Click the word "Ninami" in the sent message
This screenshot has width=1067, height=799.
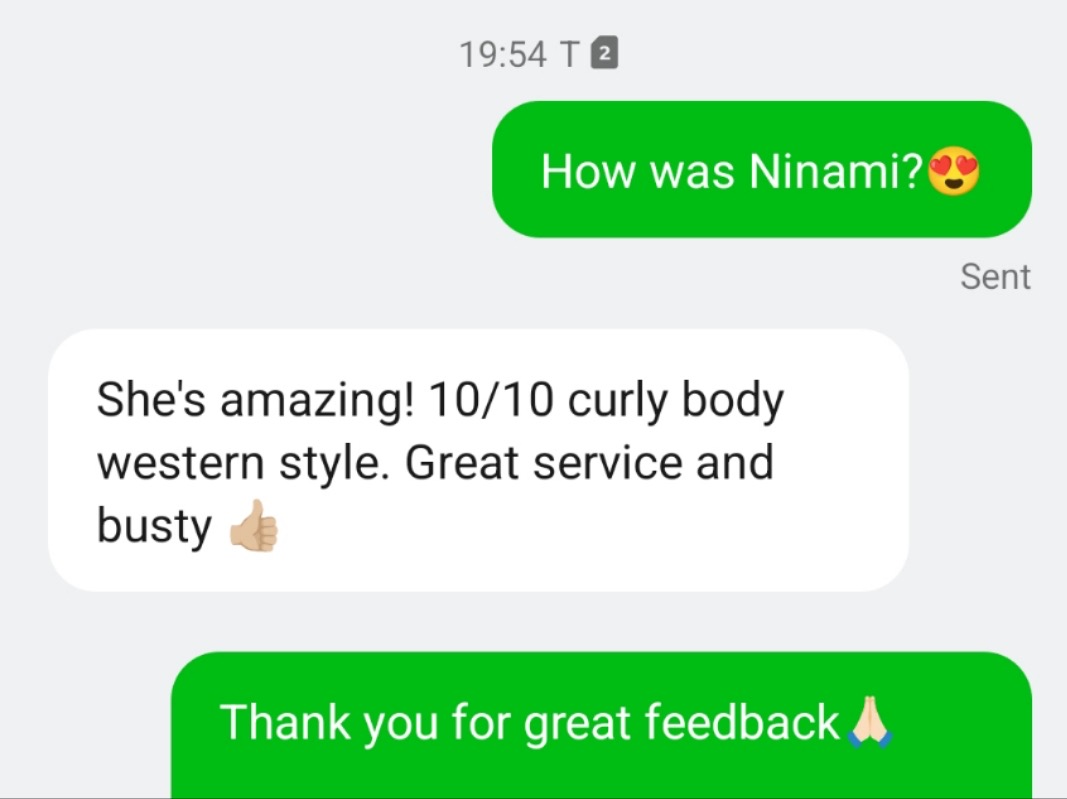pos(827,171)
